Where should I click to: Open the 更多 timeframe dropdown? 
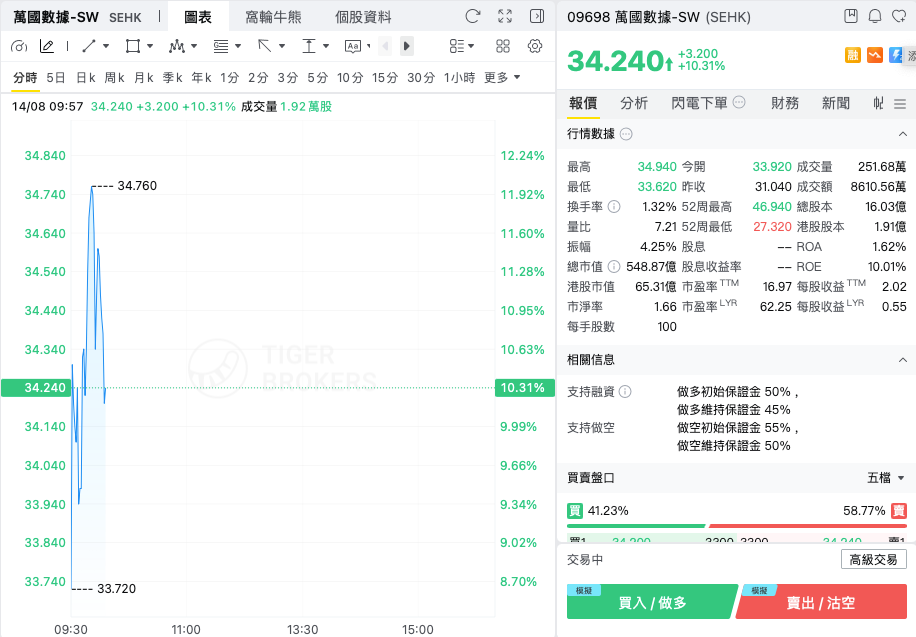[502, 77]
